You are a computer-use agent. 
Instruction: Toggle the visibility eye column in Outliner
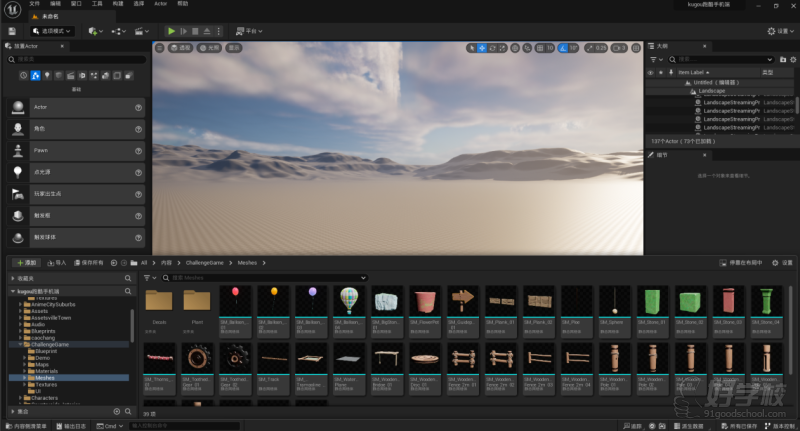650,72
